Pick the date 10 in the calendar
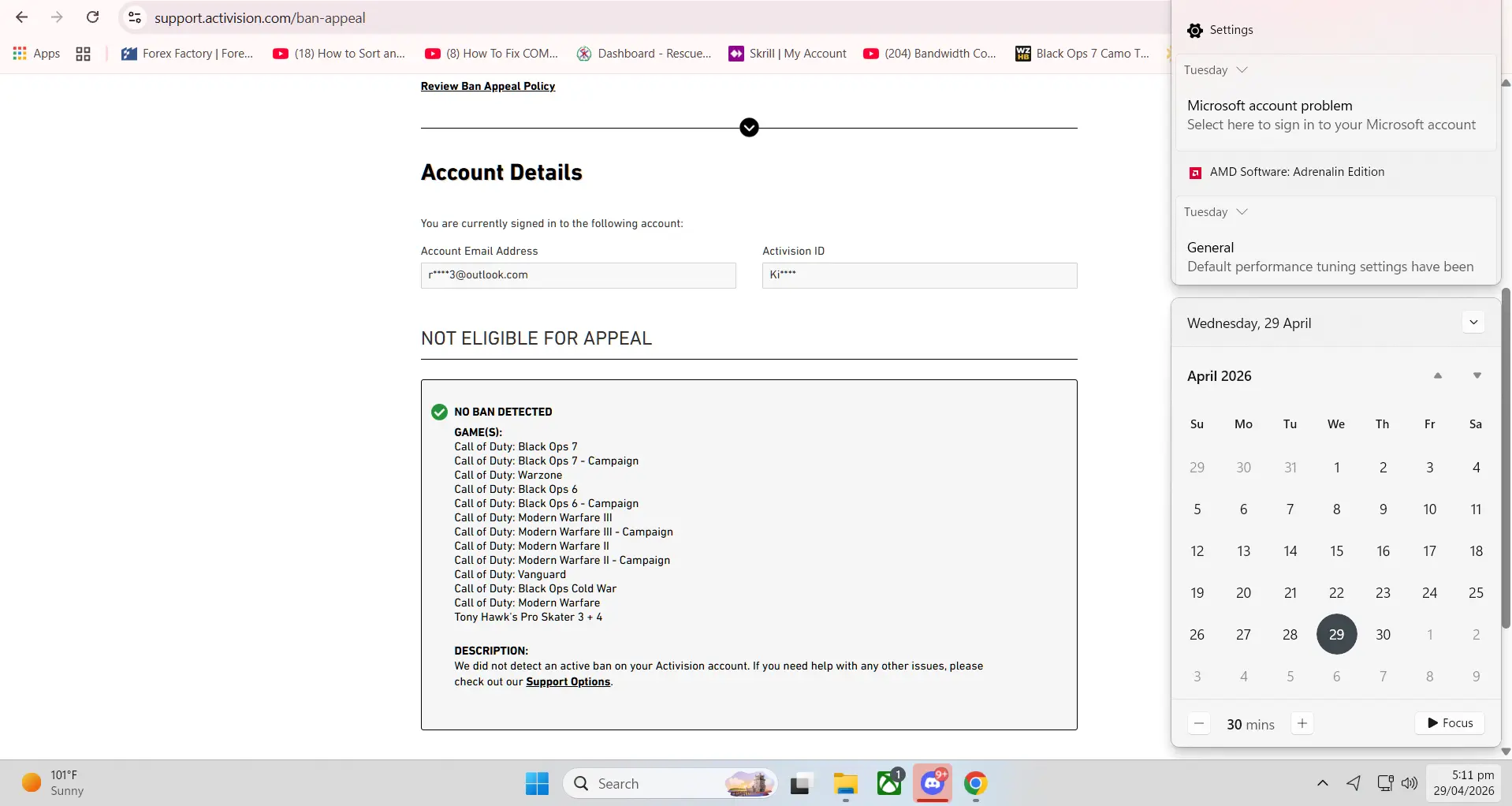The image size is (1512, 806). (1430, 509)
